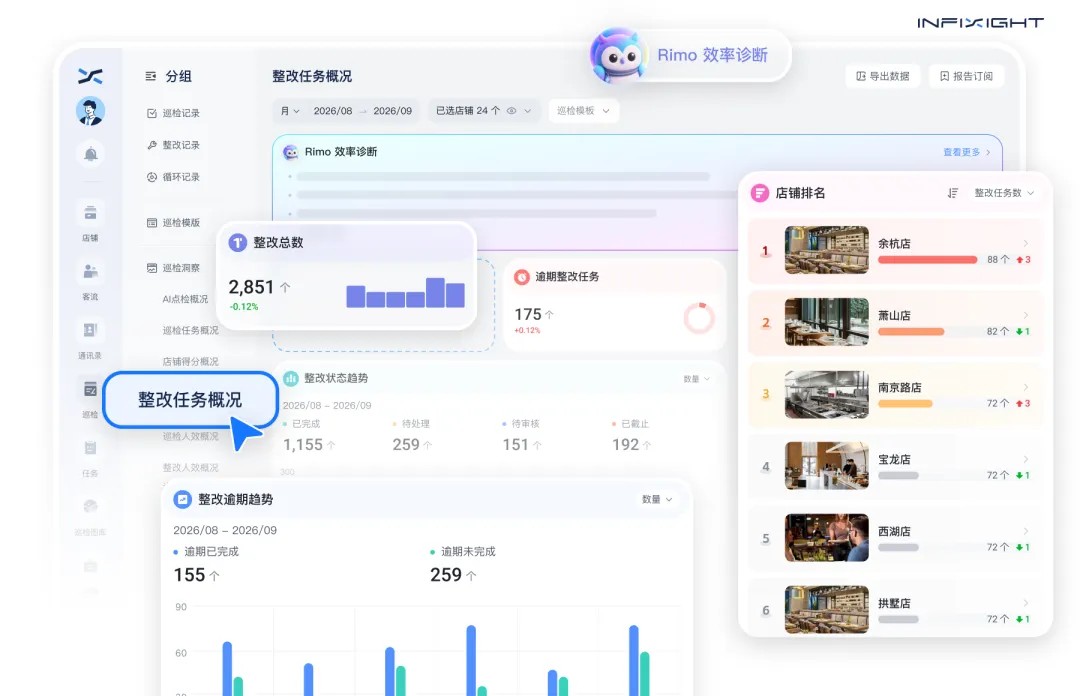Click the 西湖店 store name
Viewport: 1080px width, 696px height.
[x=894, y=531]
